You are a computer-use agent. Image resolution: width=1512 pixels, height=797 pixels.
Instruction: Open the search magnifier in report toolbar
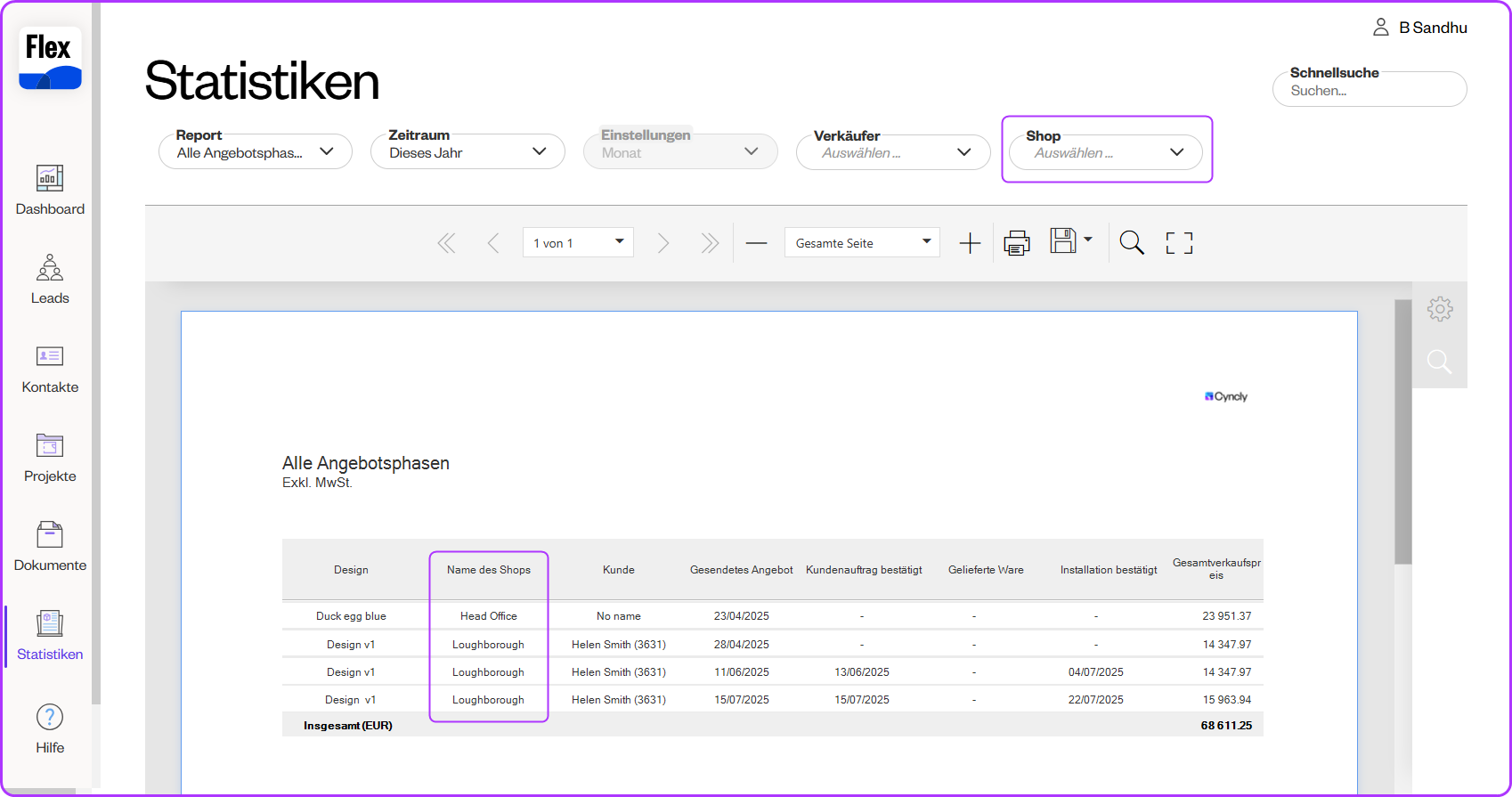pyautogui.click(x=1131, y=243)
